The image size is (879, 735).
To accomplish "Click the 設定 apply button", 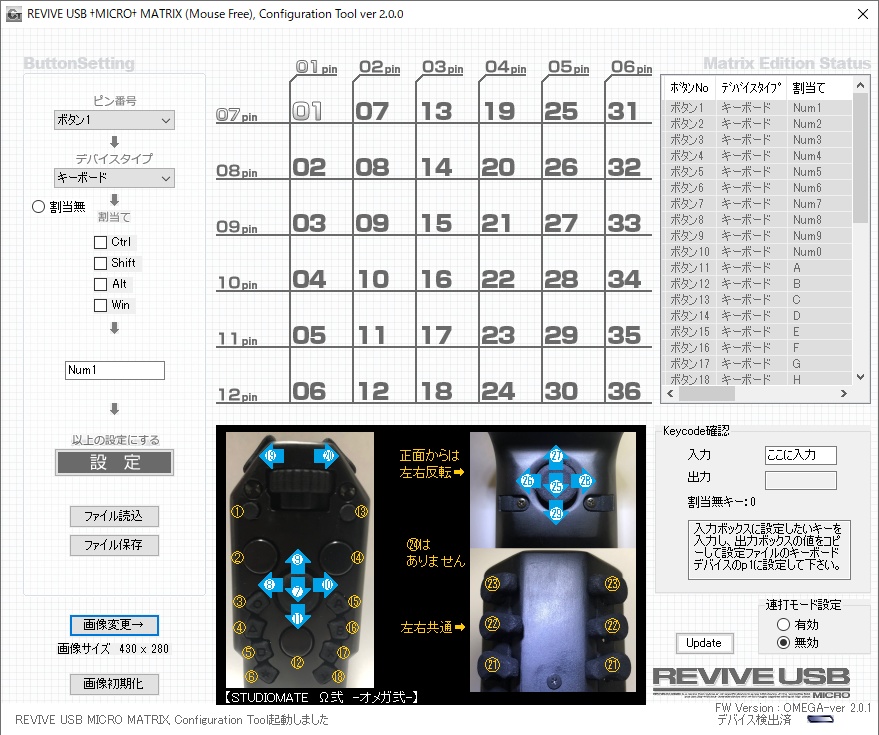I will (114, 463).
